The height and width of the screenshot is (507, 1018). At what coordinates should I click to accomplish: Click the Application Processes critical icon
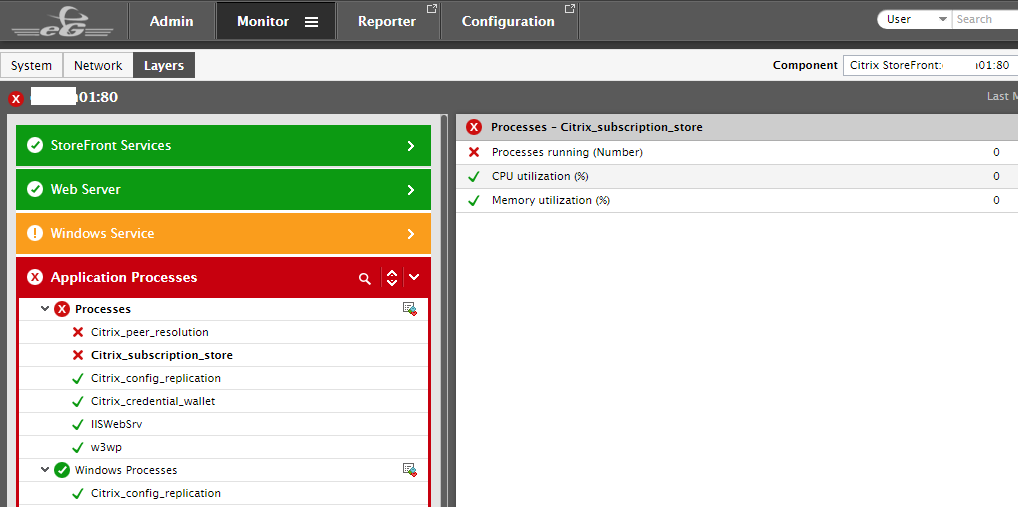[34, 278]
